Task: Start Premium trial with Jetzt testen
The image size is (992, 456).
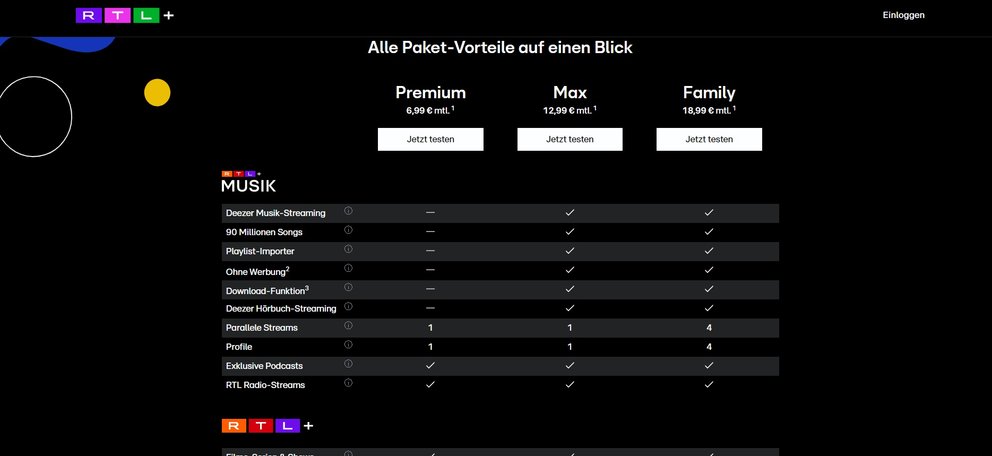Action: point(430,139)
